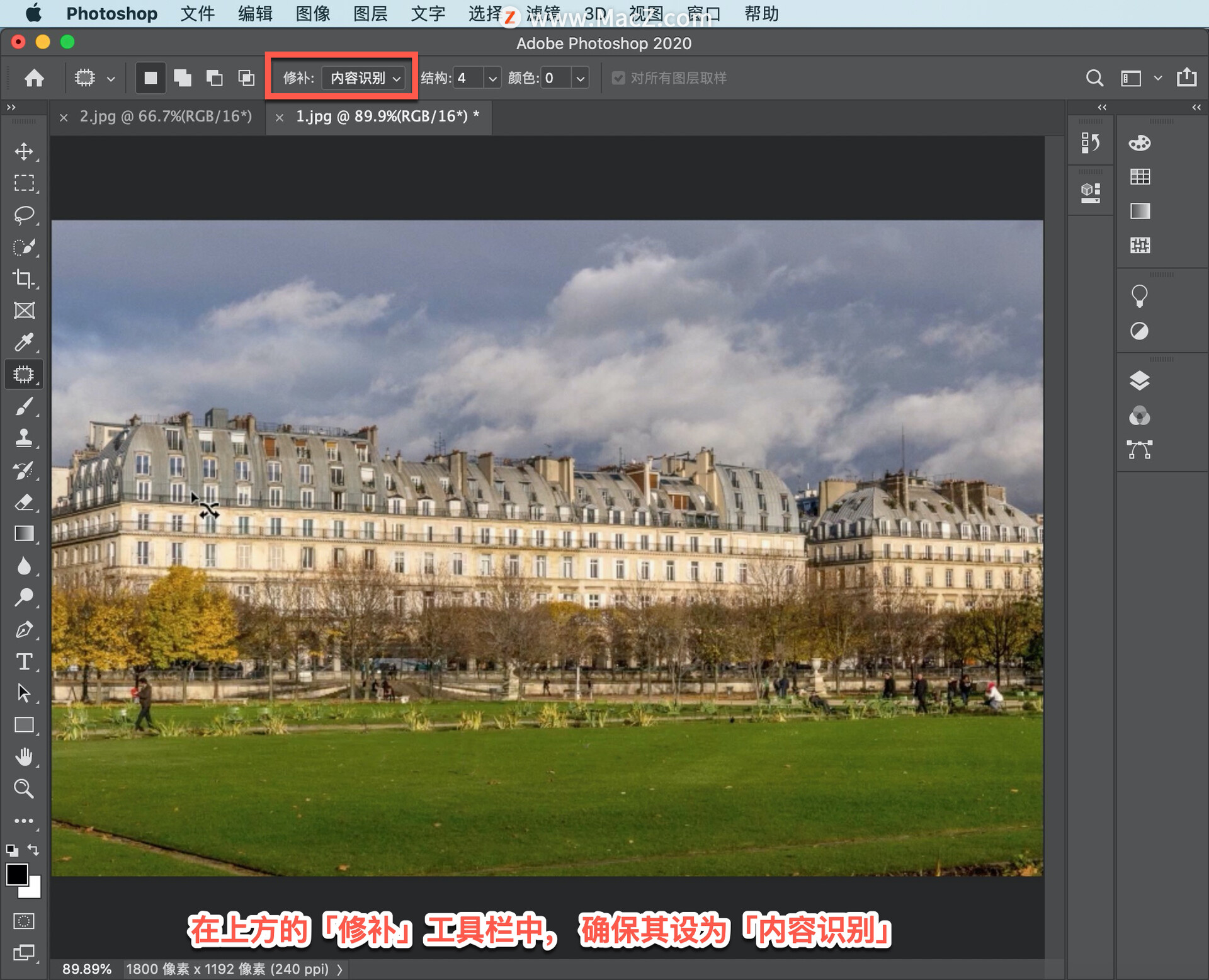Select the Eraser tool
Image resolution: width=1209 pixels, height=980 pixels.
(24, 503)
